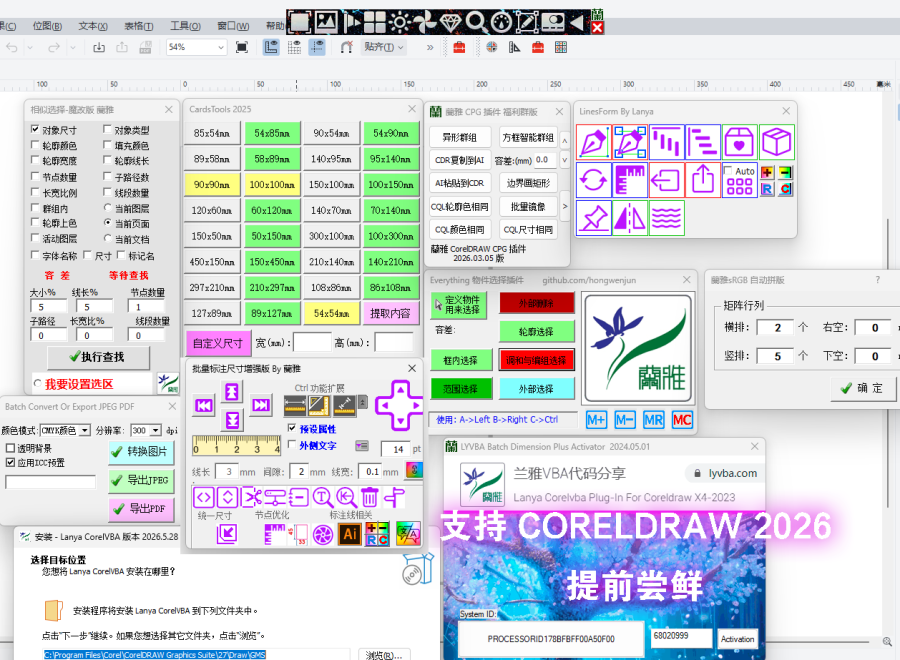900x660 pixels.
Task: Open the 窗口 menu
Action: [x=233, y=26]
